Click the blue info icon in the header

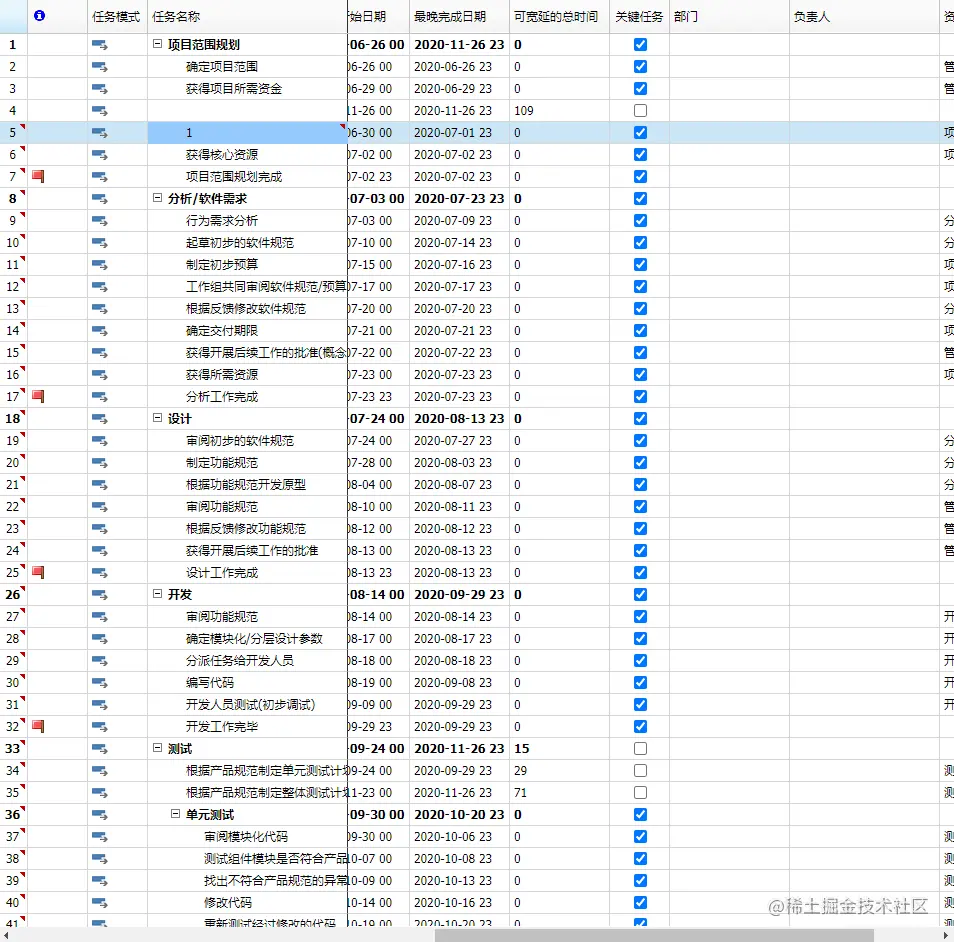pyautogui.click(x=38, y=16)
